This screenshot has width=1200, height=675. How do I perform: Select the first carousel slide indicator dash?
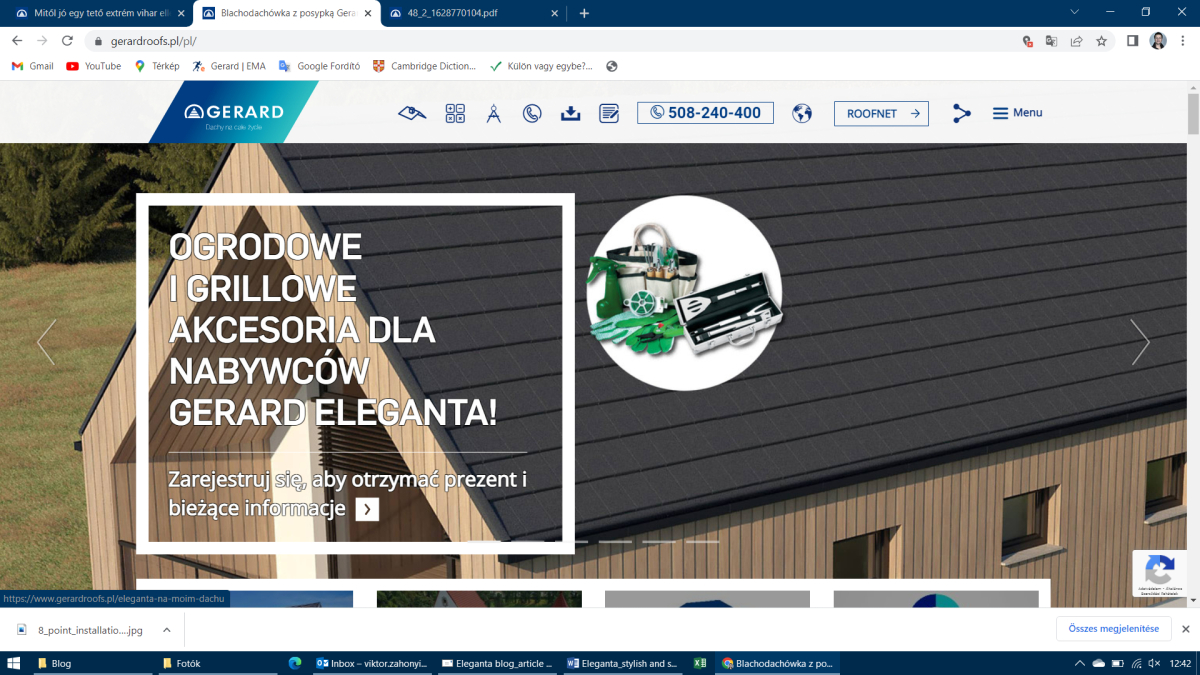(485, 541)
